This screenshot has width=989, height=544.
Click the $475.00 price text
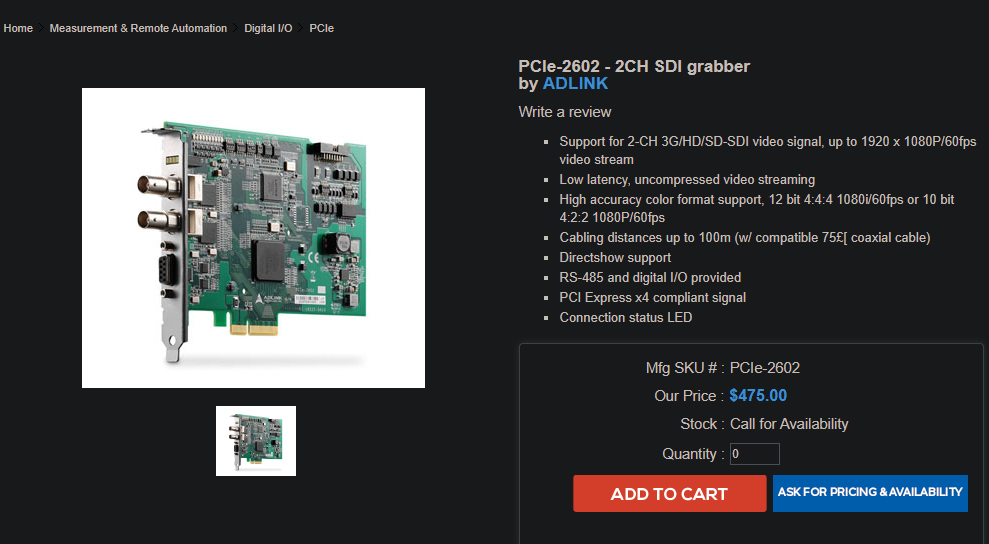click(x=758, y=396)
